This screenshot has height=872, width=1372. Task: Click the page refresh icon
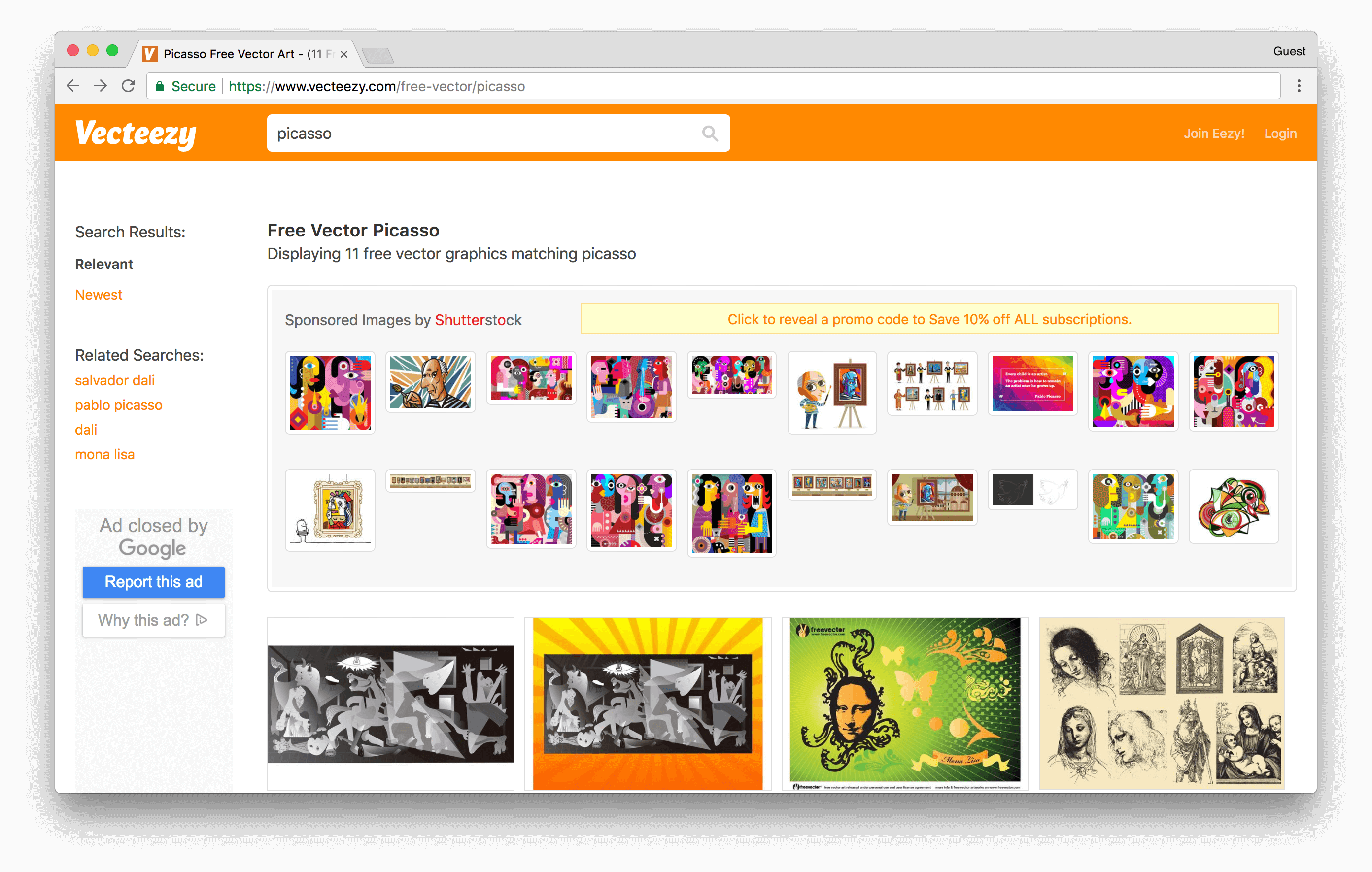point(128,85)
